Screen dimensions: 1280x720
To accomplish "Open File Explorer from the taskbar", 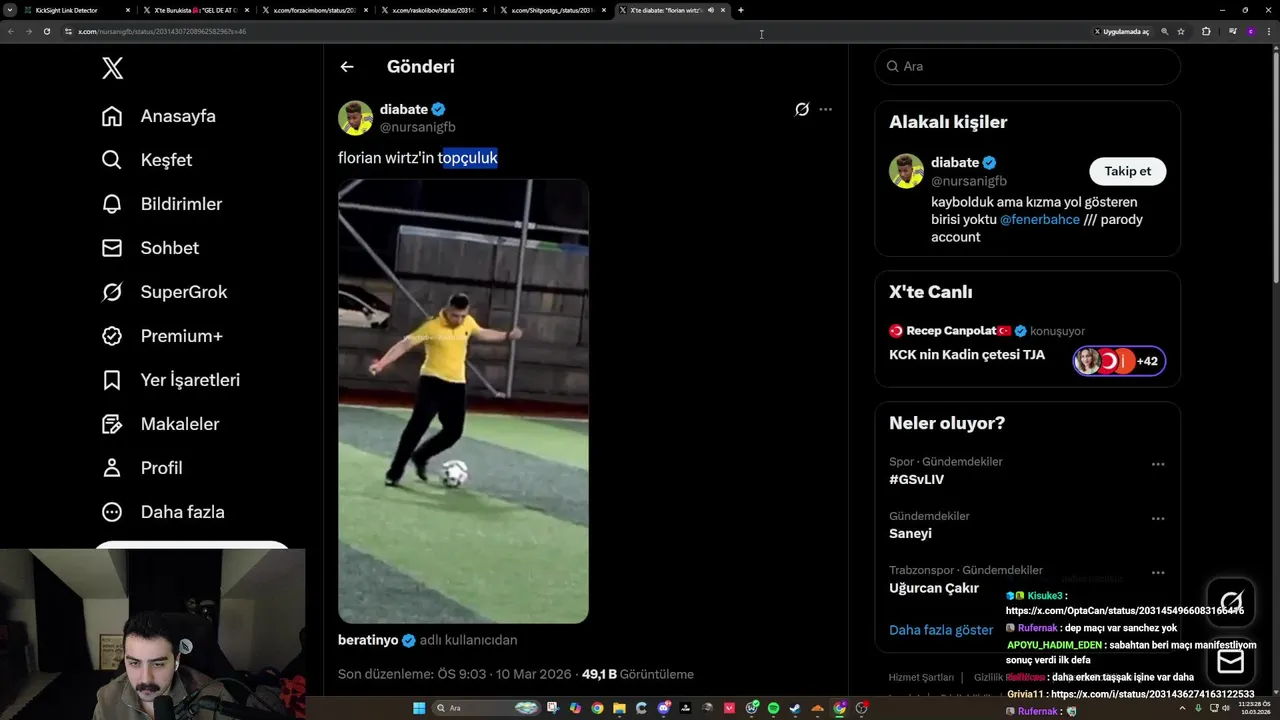I will click(x=619, y=708).
